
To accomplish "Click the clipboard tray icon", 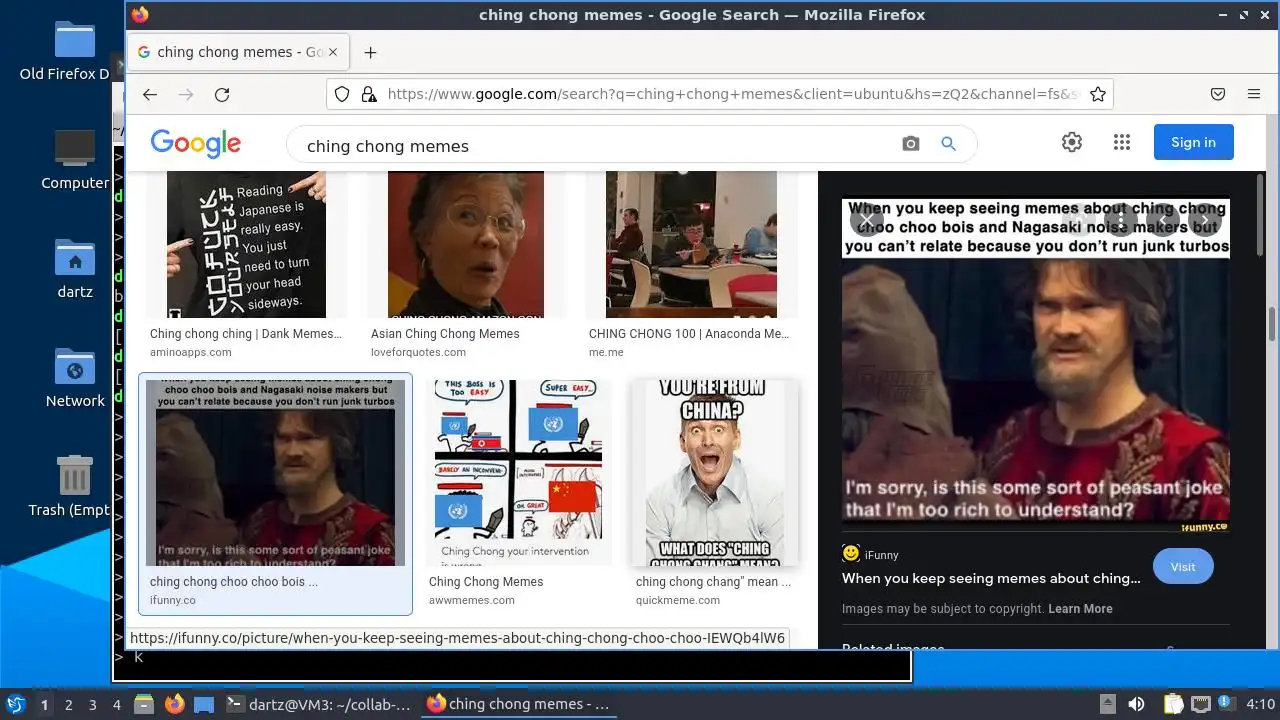I will (1173, 704).
